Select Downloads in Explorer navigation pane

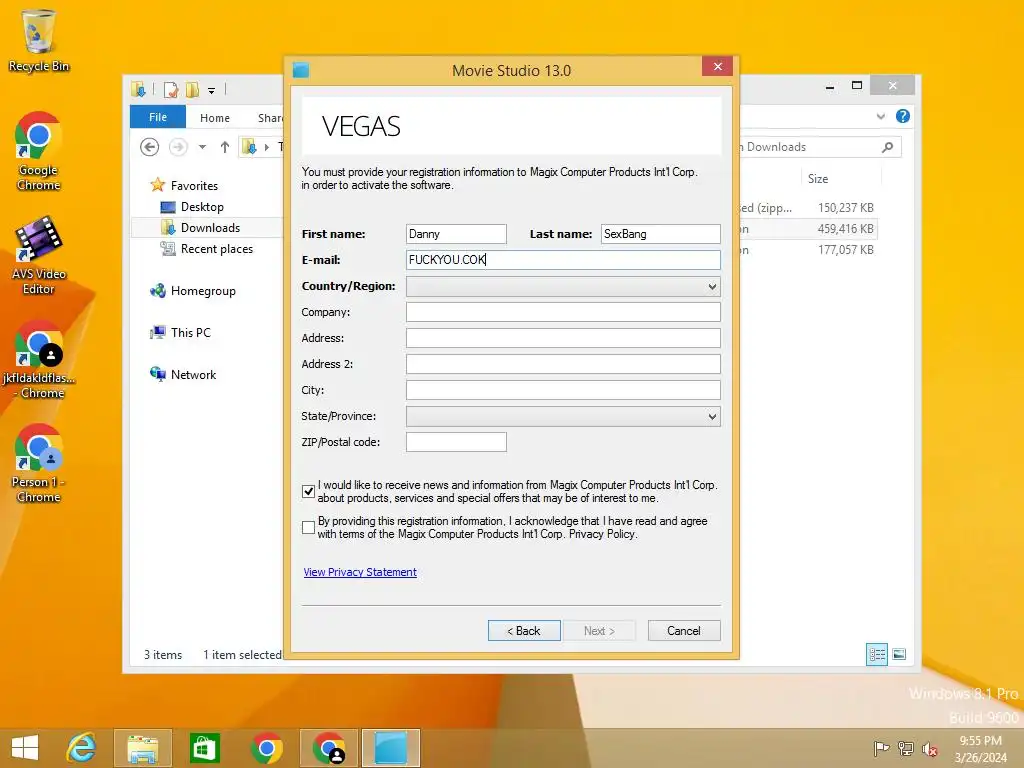[x=200, y=228]
